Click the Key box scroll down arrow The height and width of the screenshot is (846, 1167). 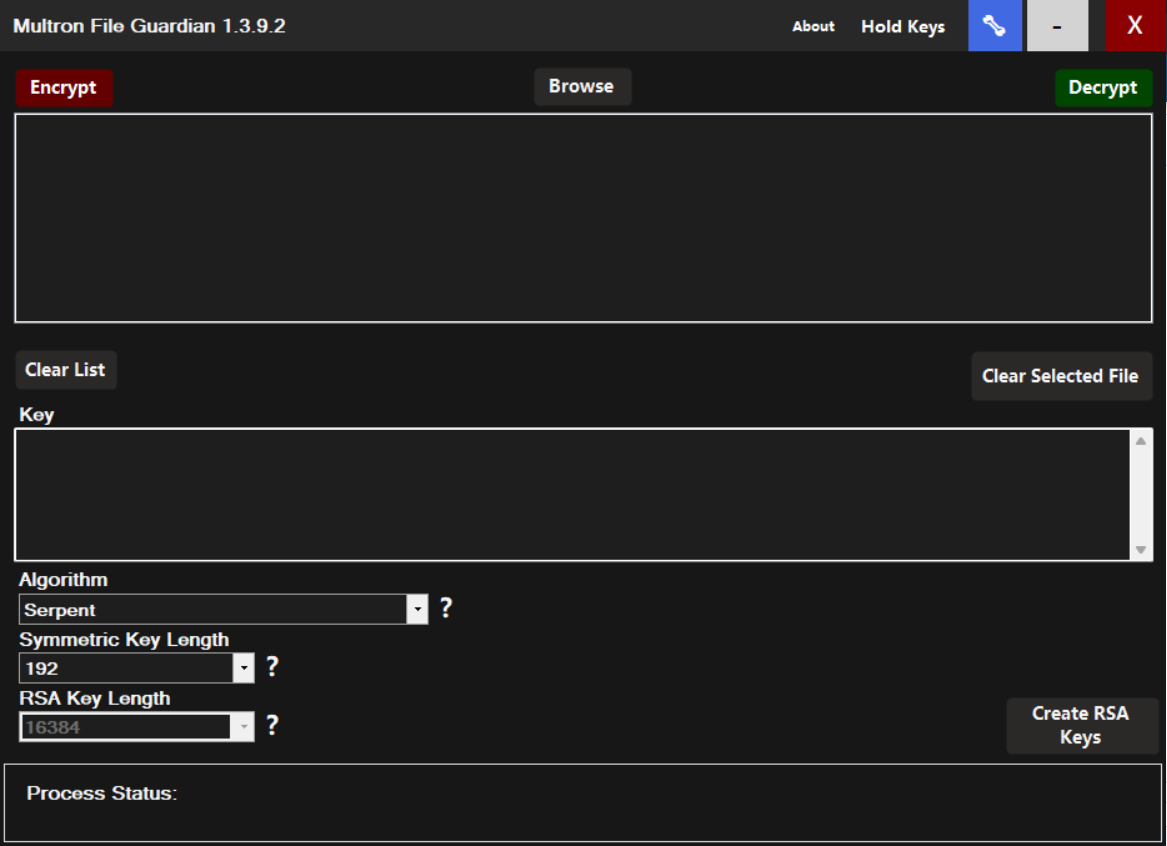[1141, 550]
